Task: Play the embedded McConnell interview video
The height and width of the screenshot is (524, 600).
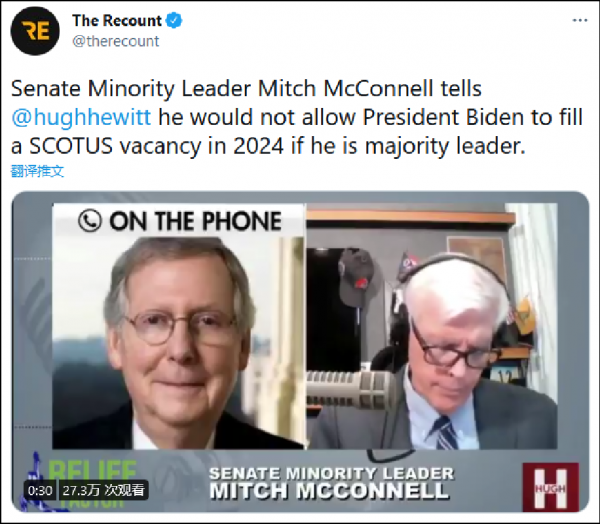Action: 300,351
